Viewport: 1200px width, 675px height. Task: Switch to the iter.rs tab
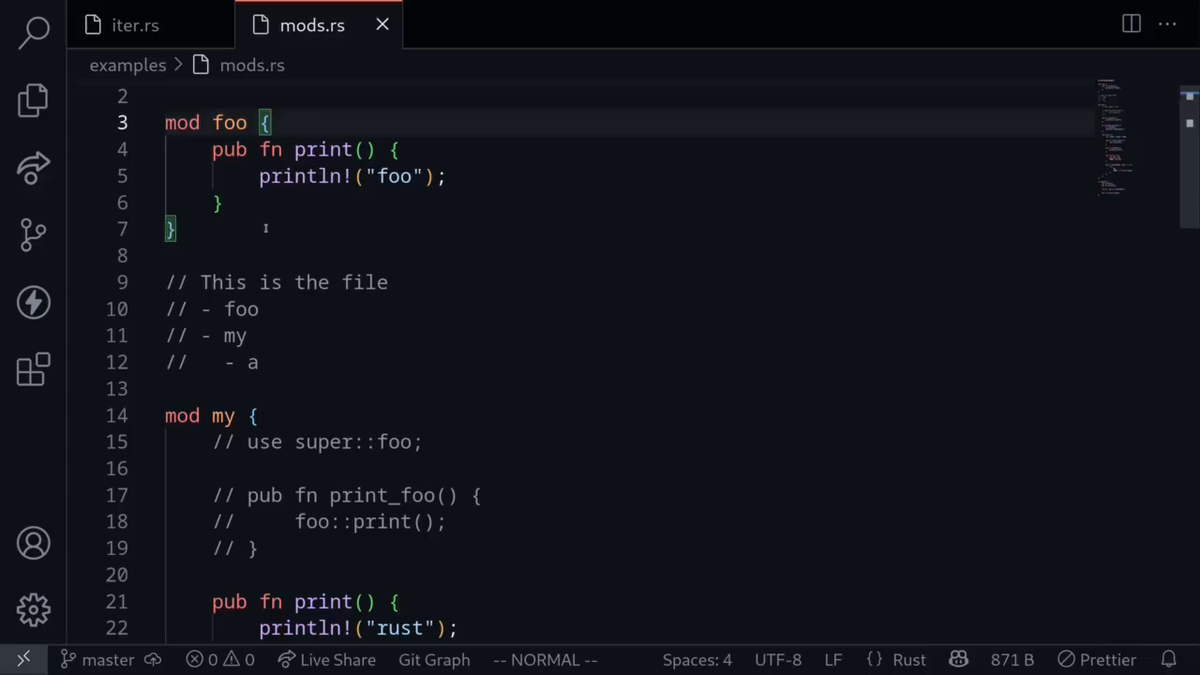coord(135,25)
